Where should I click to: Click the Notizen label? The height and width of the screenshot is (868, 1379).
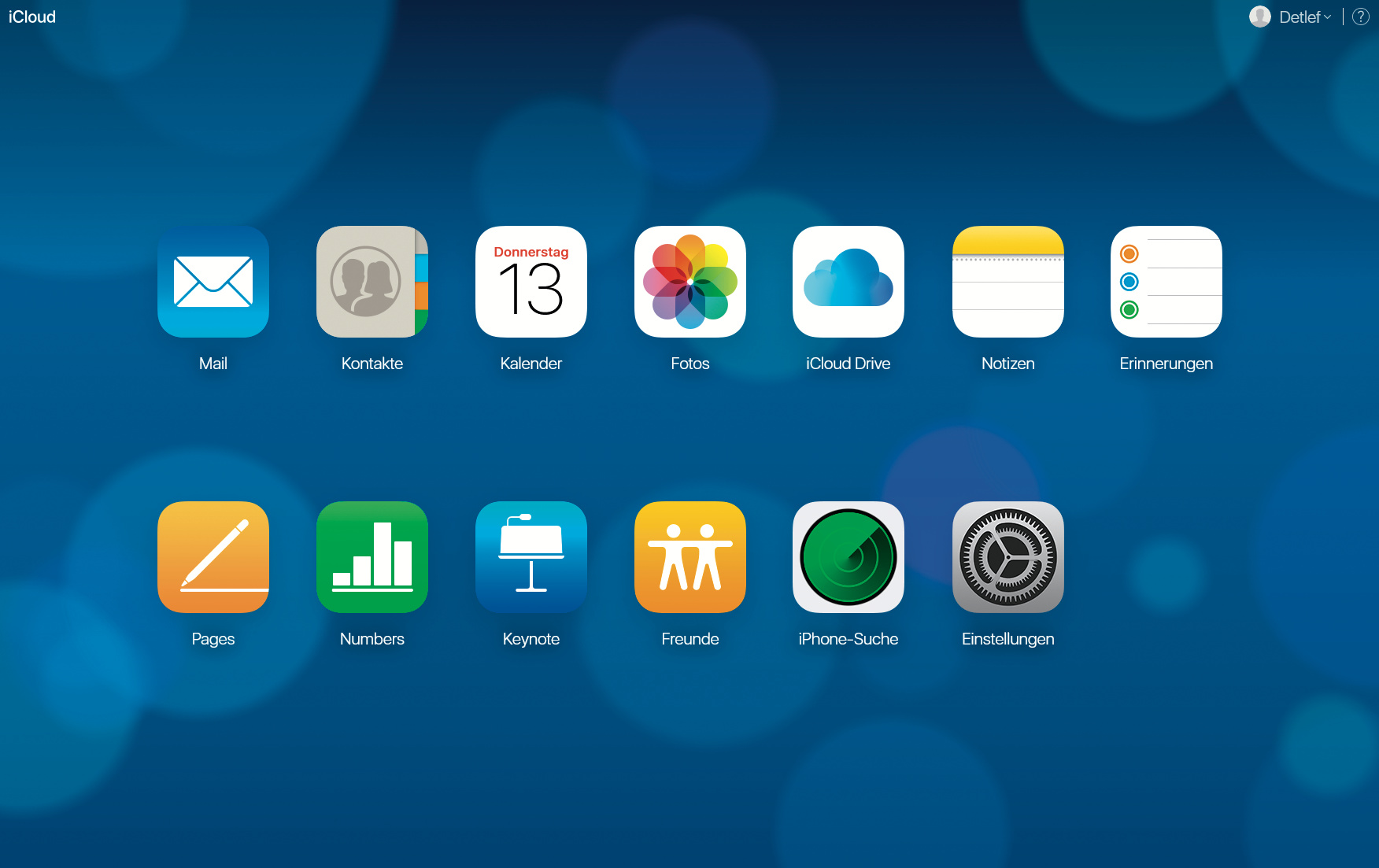click(x=1008, y=364)
